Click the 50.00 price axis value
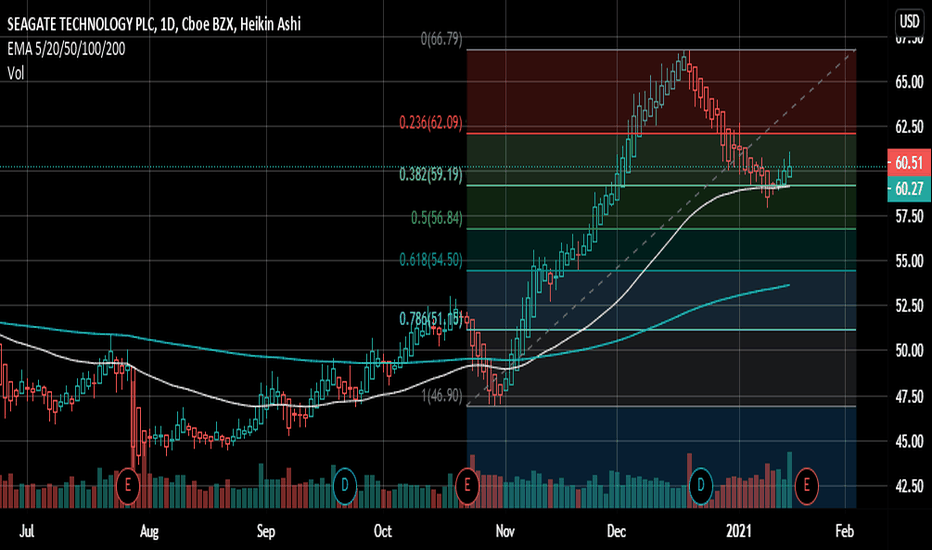Viewport: 932px width, 550px height. pos(909,351)
